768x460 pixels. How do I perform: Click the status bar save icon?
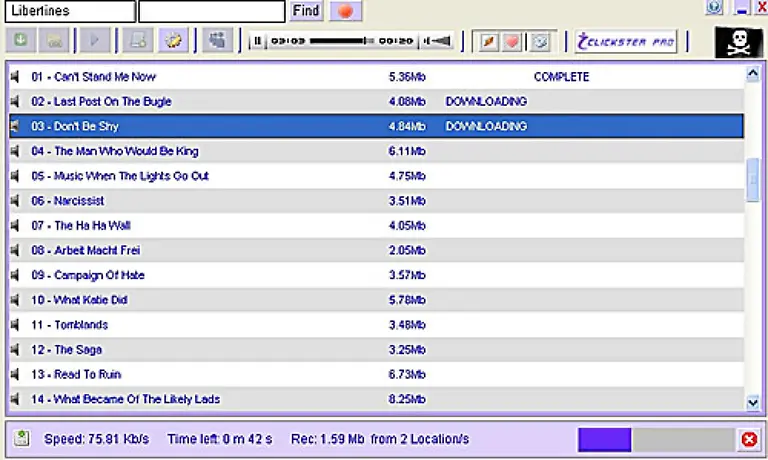(21, 438)
